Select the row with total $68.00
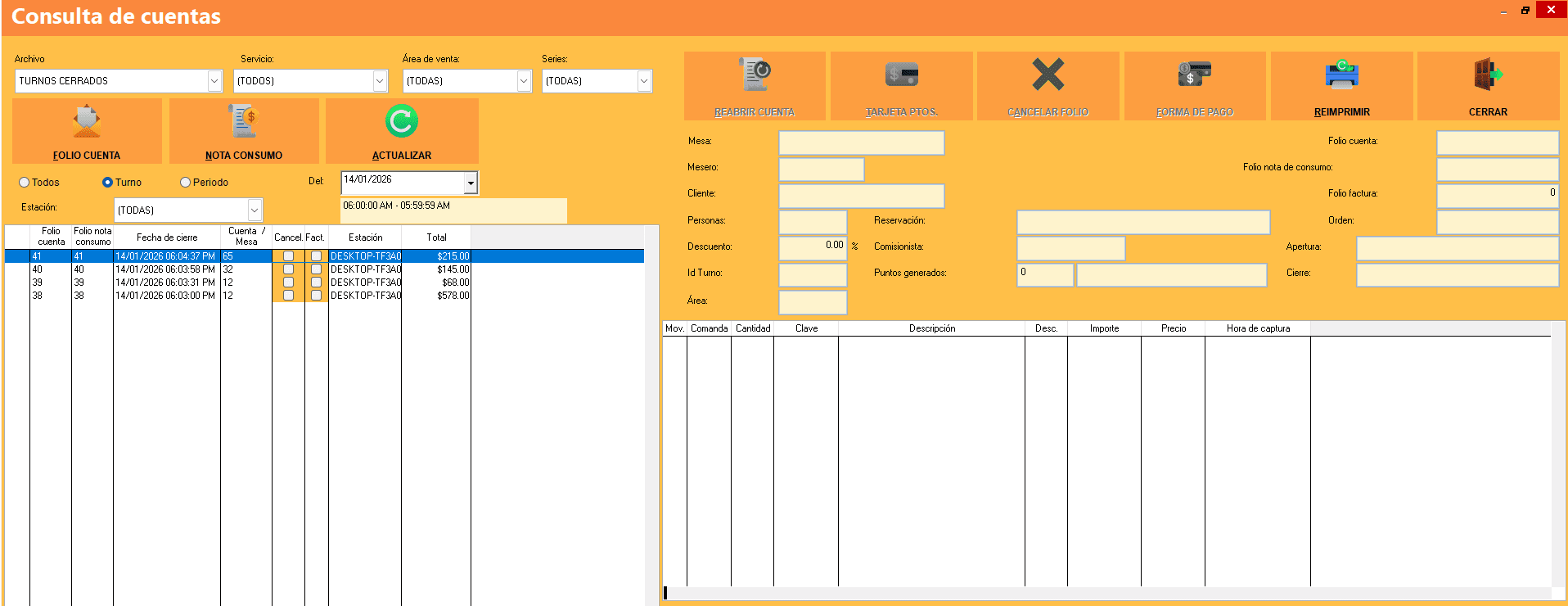This screenshot has height=606, width=1568. (324, 283)
